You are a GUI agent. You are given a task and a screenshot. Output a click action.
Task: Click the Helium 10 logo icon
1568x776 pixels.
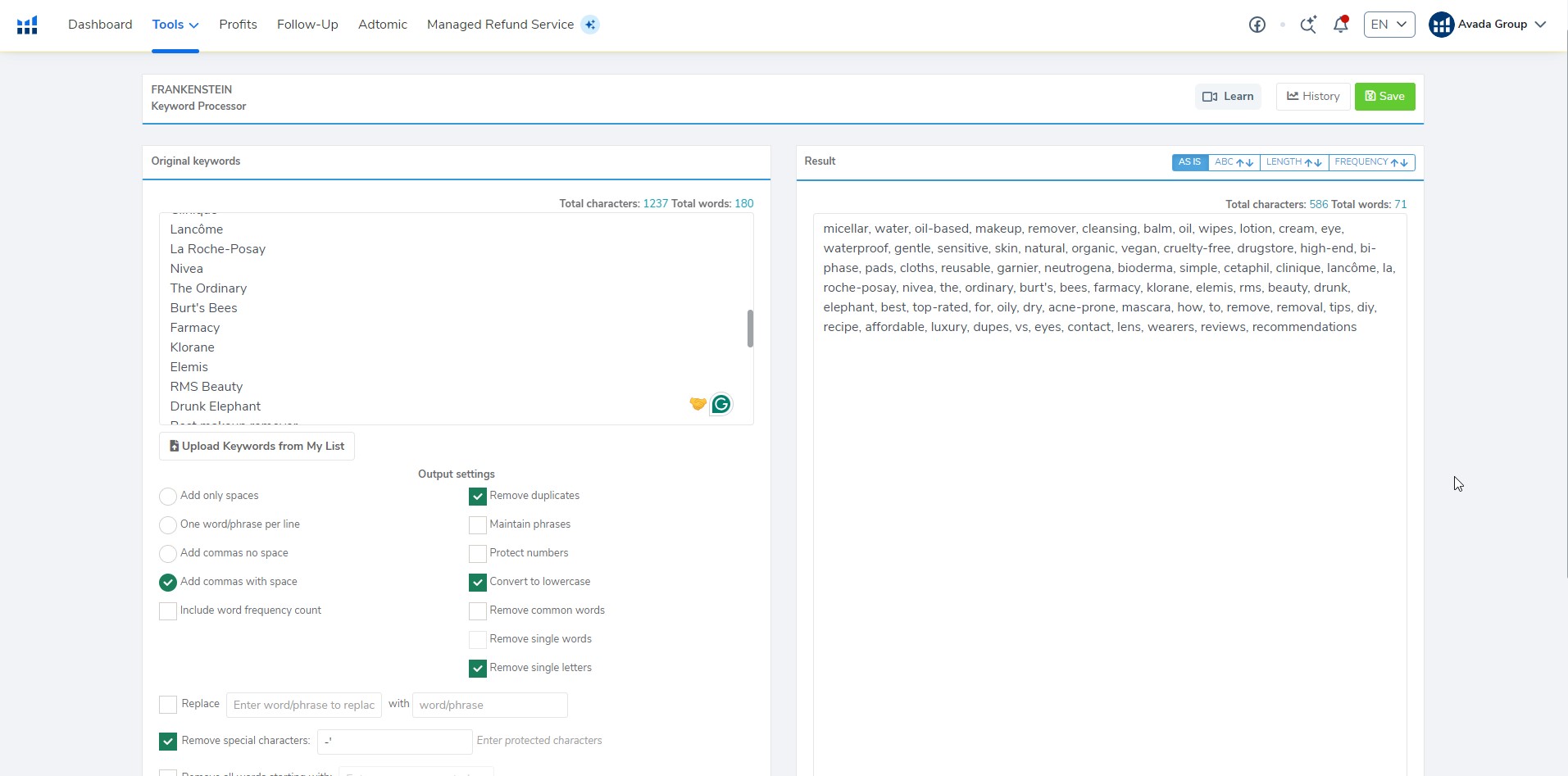[27, 25]
